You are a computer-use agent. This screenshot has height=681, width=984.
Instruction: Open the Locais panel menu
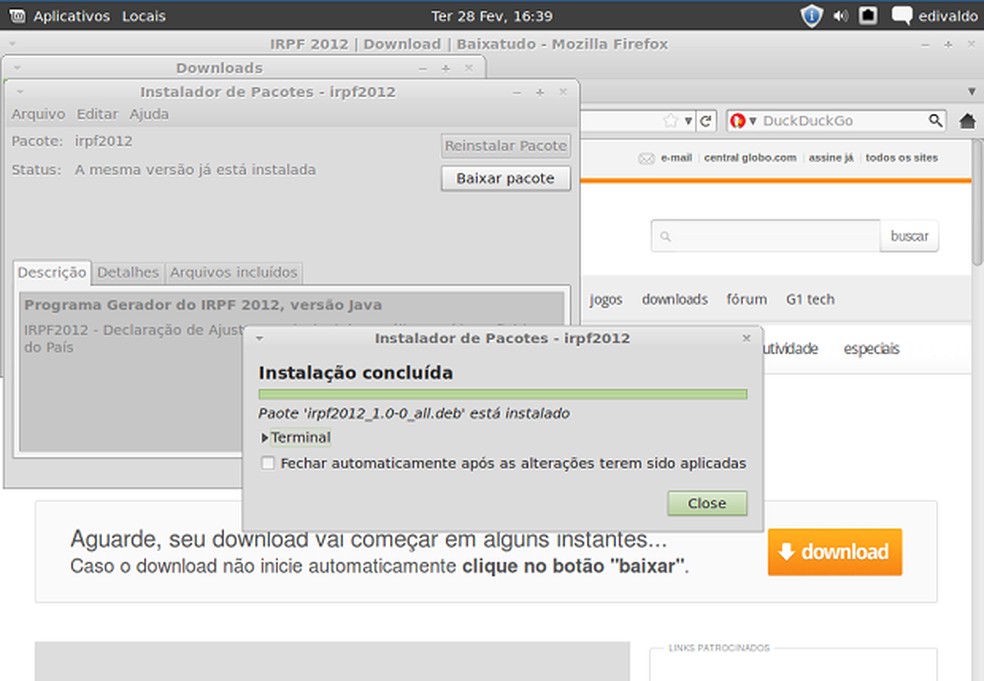144,16
